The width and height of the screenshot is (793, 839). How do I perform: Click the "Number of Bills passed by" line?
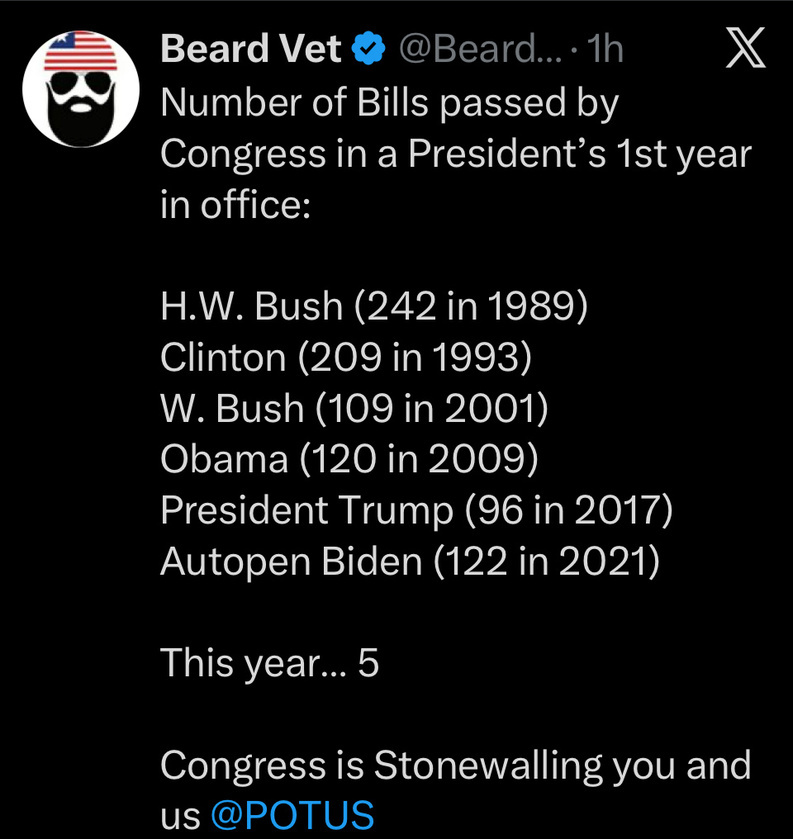tap(389, 102)
